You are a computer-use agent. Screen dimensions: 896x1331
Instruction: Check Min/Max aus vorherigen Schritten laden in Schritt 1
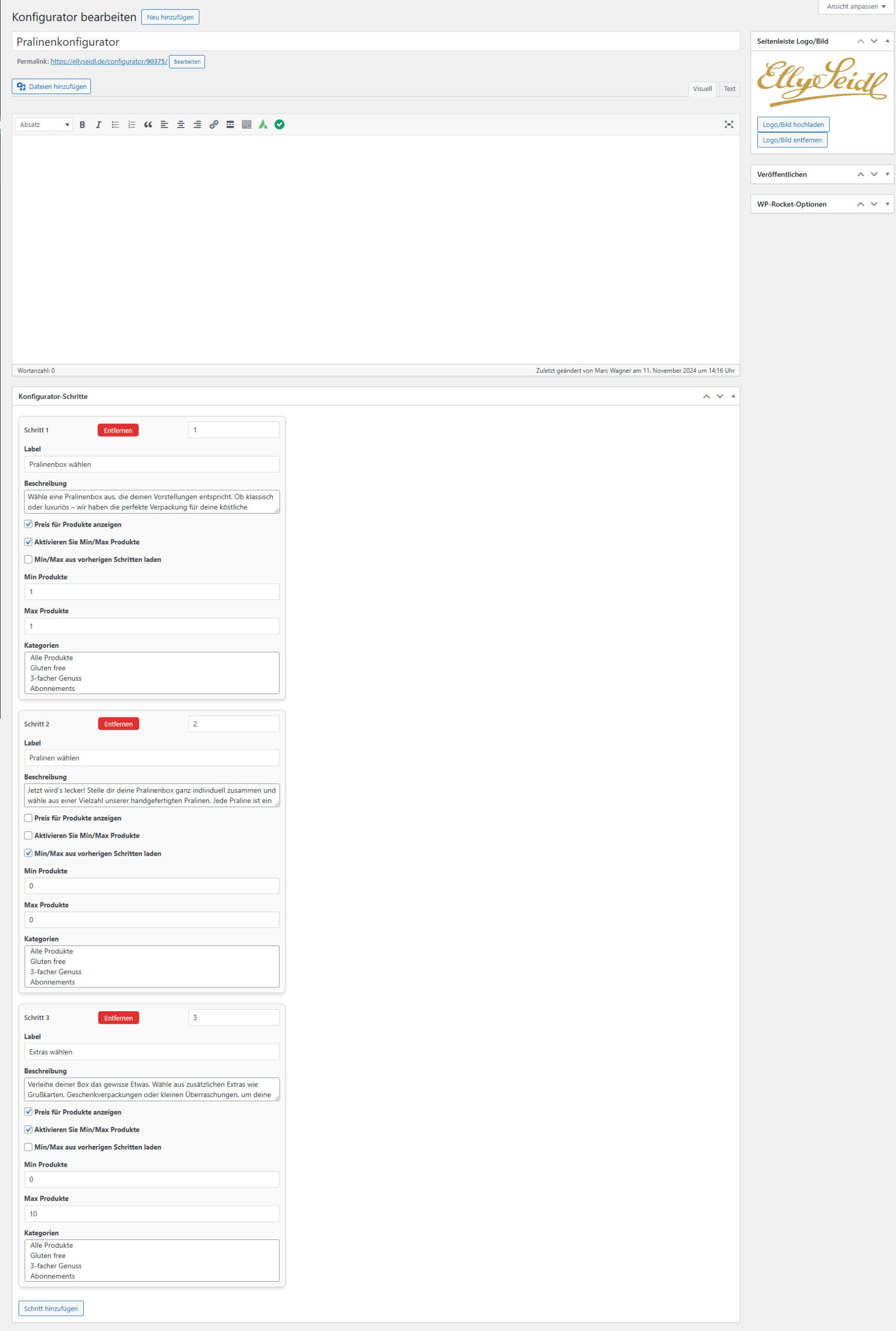pyautogui.click(x=28, y=559)
